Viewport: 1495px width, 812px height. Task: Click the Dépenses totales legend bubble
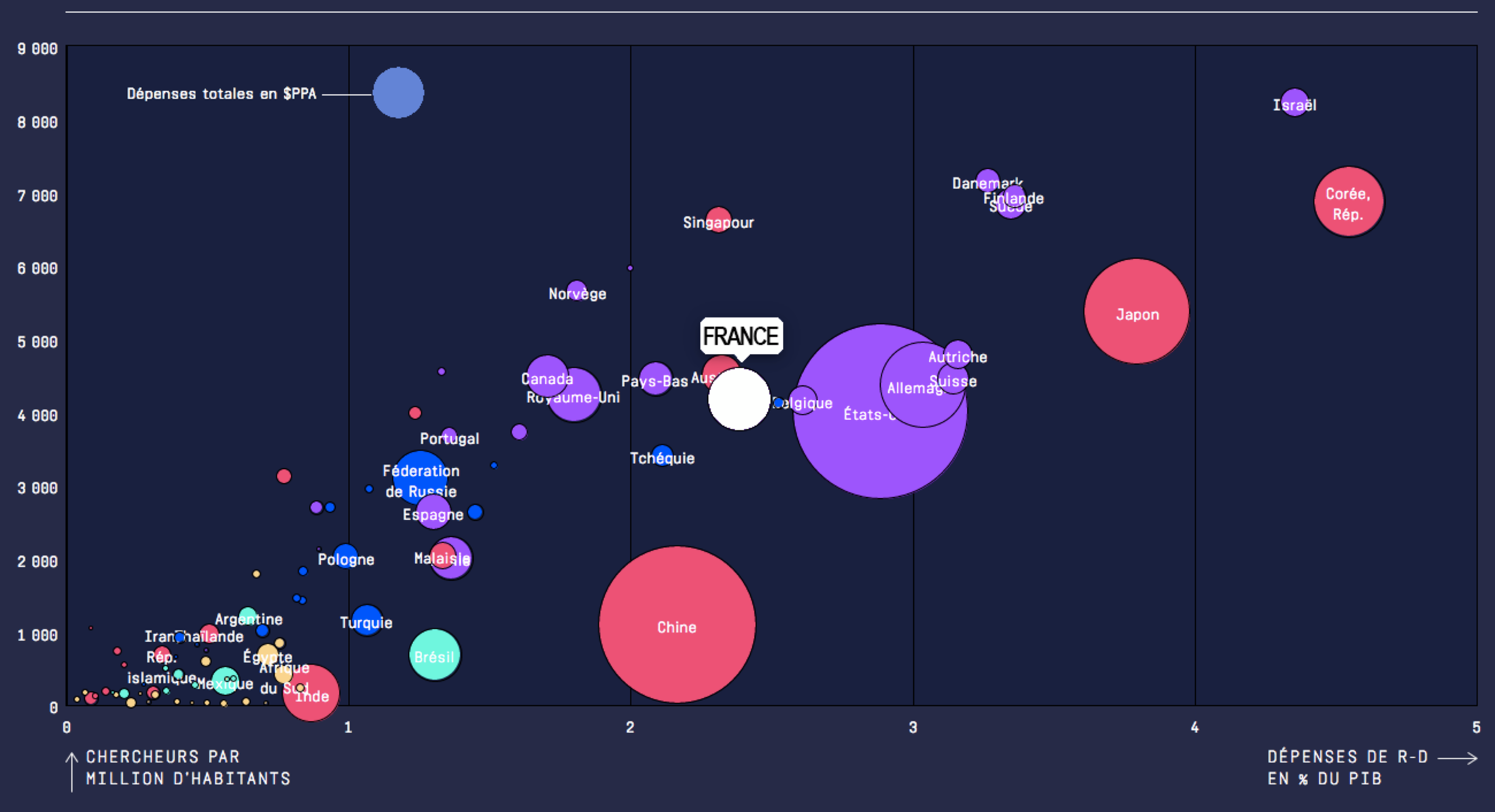click(x=398, y=92)
